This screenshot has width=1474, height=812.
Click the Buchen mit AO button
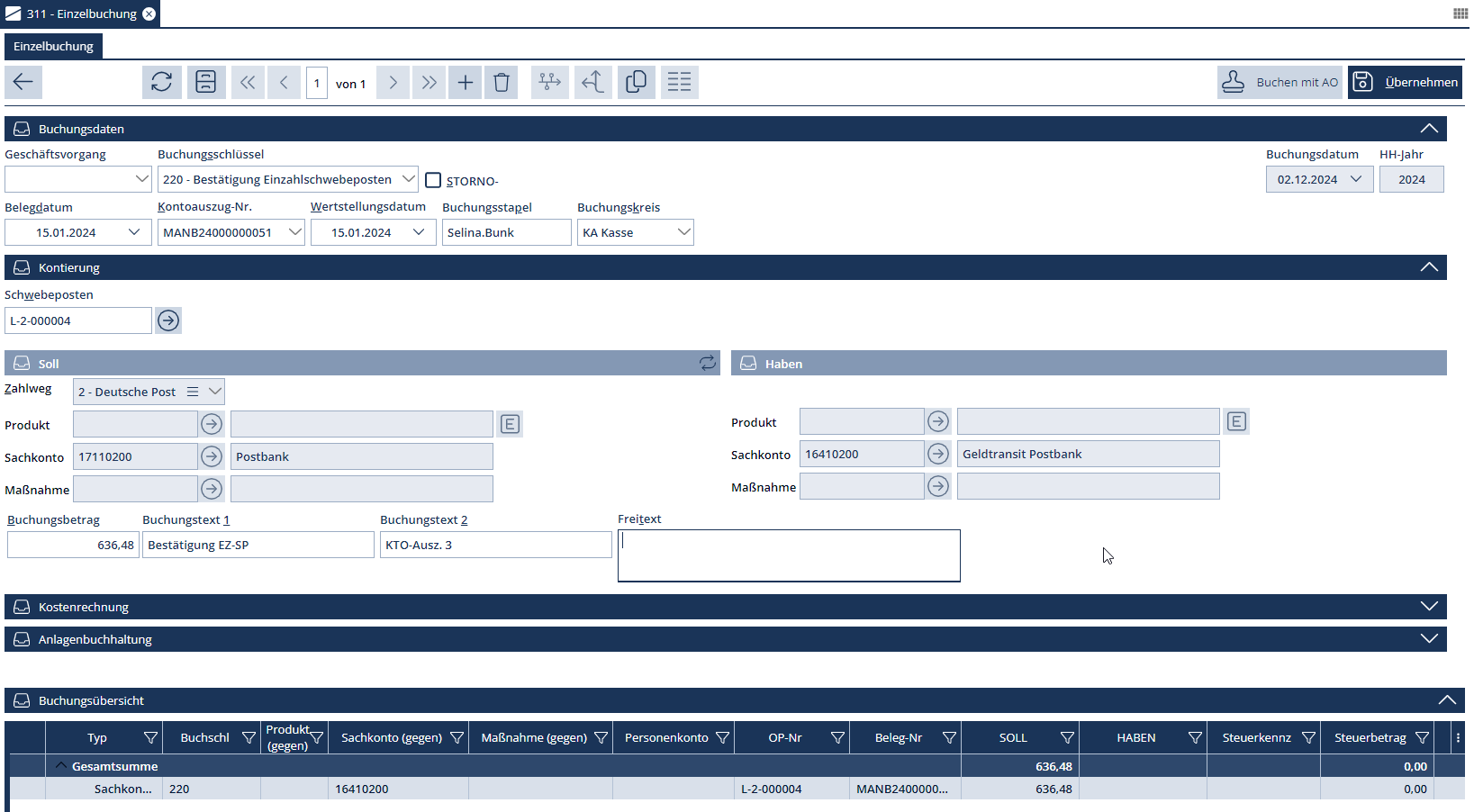point(1280,82)
